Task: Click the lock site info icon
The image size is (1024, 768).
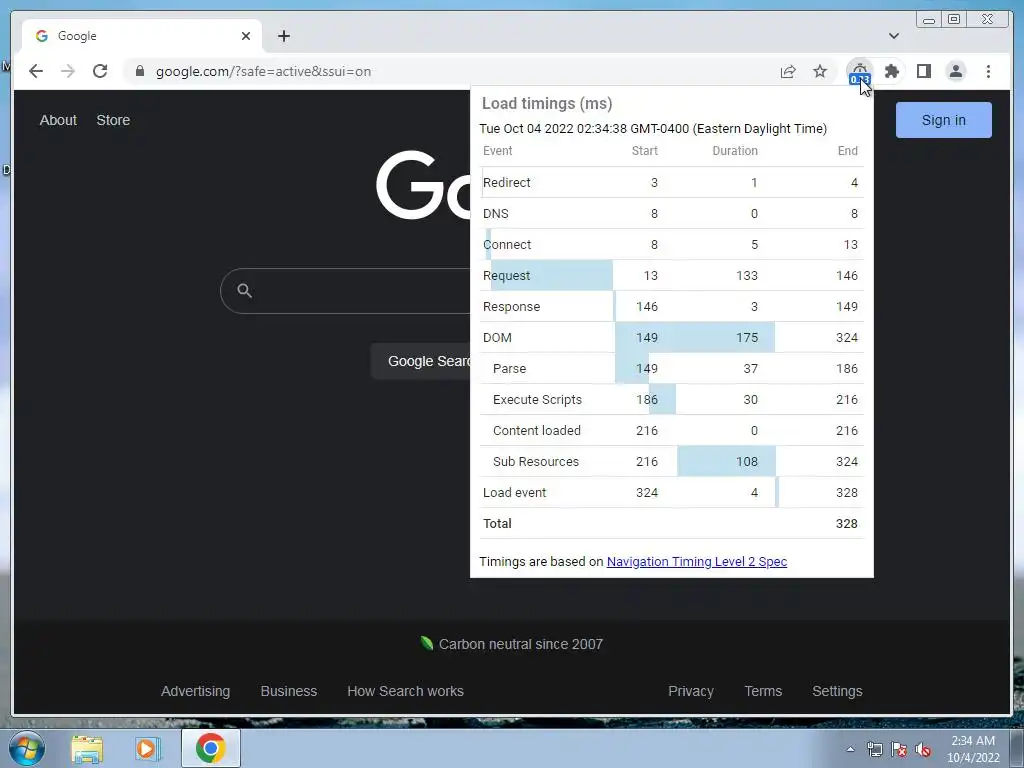Action: [x=140, y=71]
